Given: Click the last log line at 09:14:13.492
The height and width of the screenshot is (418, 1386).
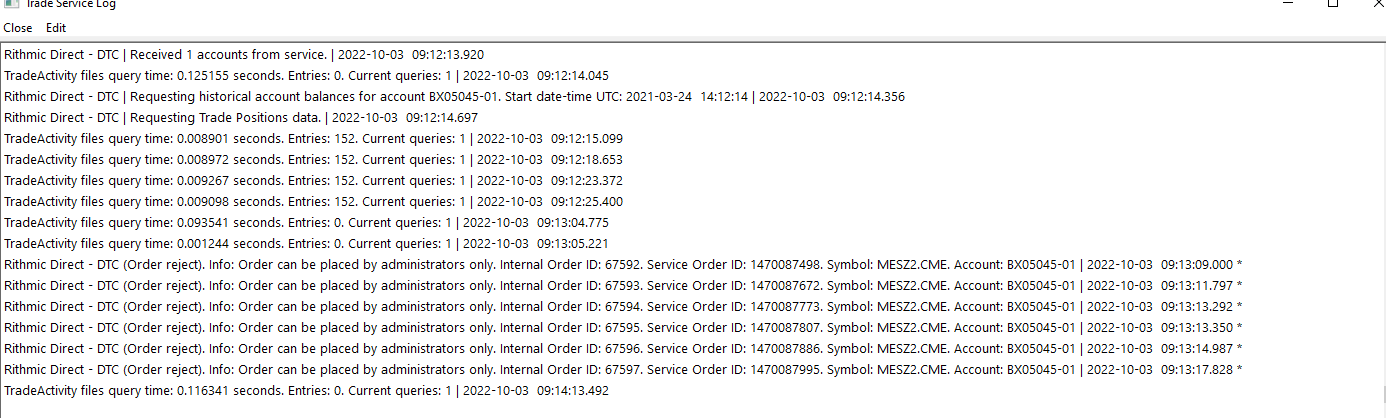Looking at the screenshot, I should pyautogui.click(x=306, y=390).
